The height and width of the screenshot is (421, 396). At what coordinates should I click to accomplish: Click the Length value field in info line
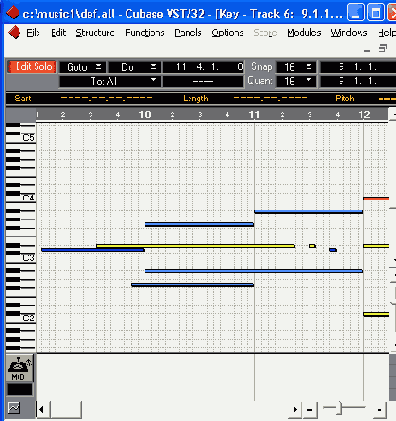(x=270, y=98)
